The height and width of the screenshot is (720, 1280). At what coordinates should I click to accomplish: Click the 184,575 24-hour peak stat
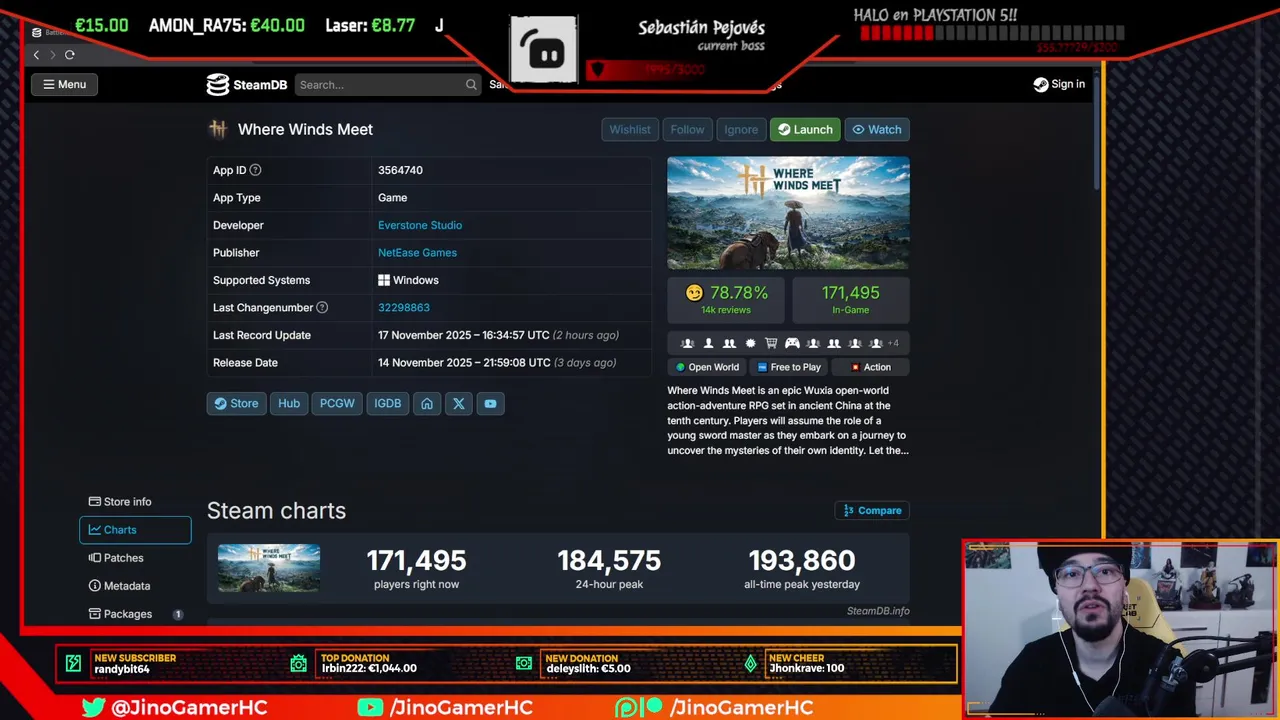pyautogui.click(x=609, y=569)
